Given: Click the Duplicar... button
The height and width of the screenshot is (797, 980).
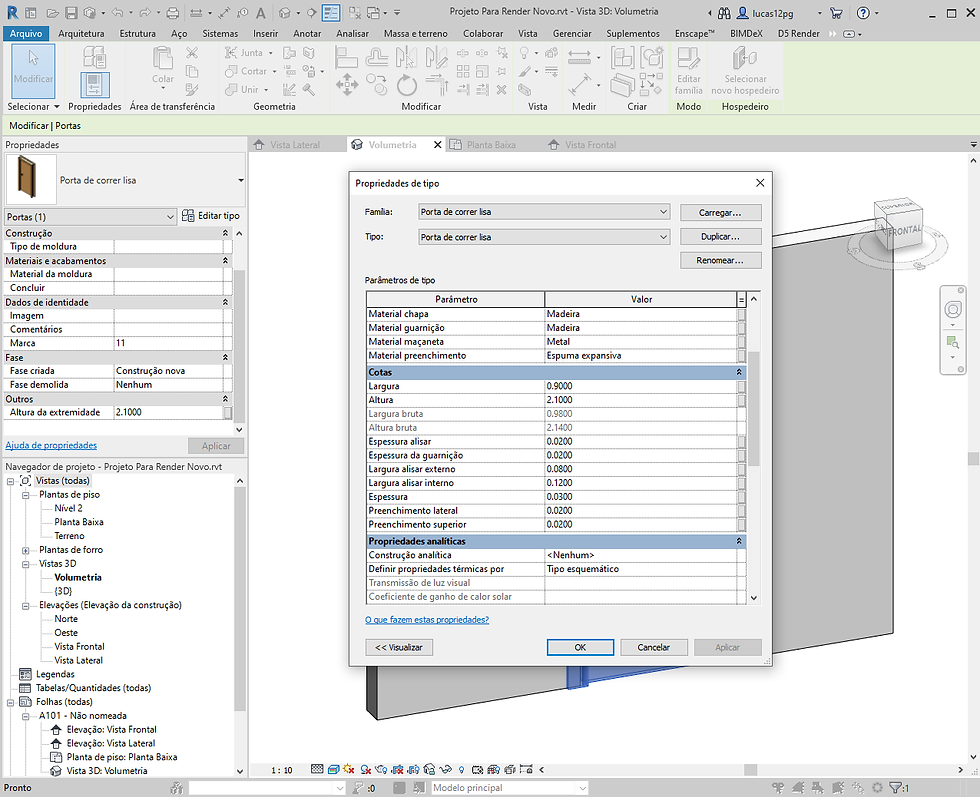Looking at the screenshot, I should [x=720, y=236].
